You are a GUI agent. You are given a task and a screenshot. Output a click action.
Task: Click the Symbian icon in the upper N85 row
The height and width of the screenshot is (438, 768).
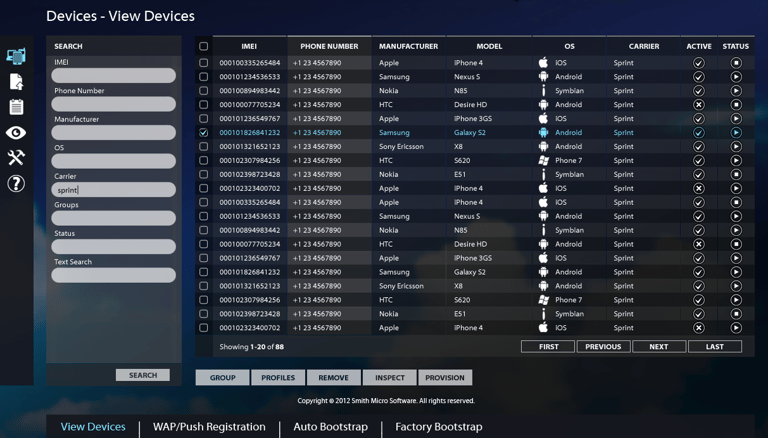point(543,91)
